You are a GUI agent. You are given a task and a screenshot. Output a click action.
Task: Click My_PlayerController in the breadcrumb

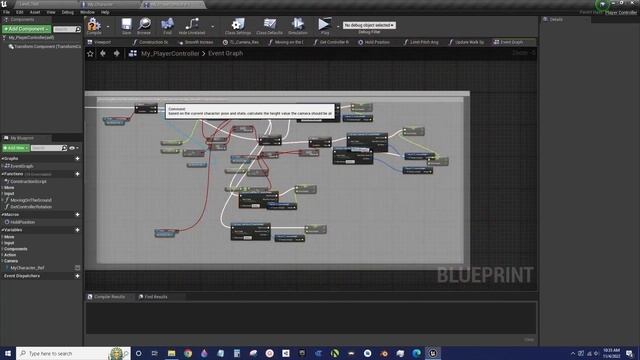tap(170, 53)
